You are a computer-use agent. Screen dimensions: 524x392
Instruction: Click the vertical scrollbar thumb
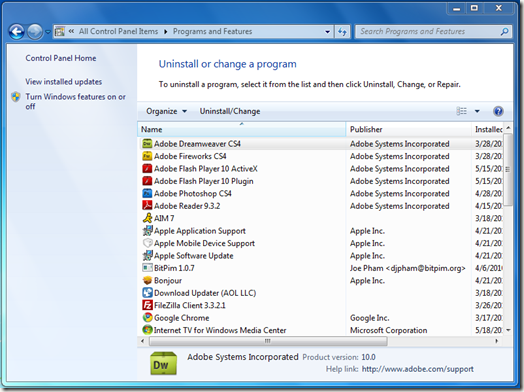508,170
